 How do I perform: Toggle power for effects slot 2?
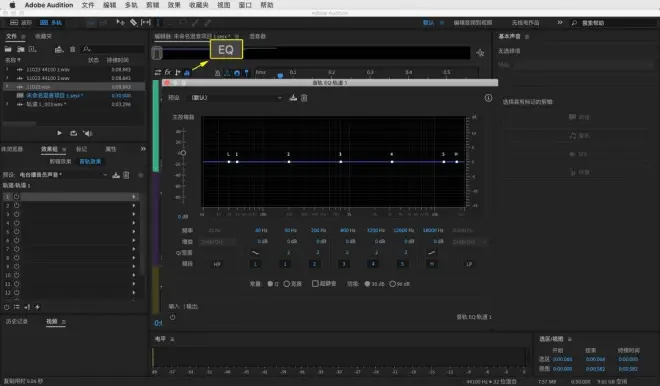[16, 205]
